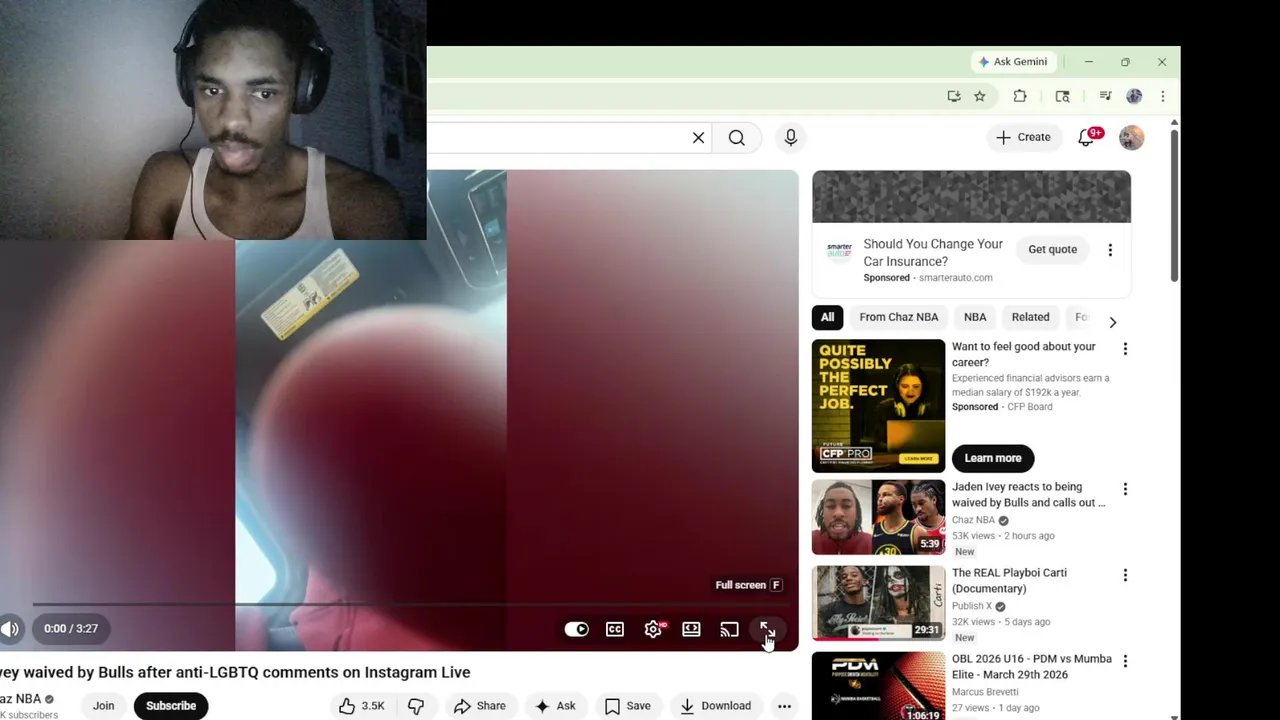This screenshot has height=720, width=1280.
Task: Click the Ask button under the video
Action: click(555, 706)
